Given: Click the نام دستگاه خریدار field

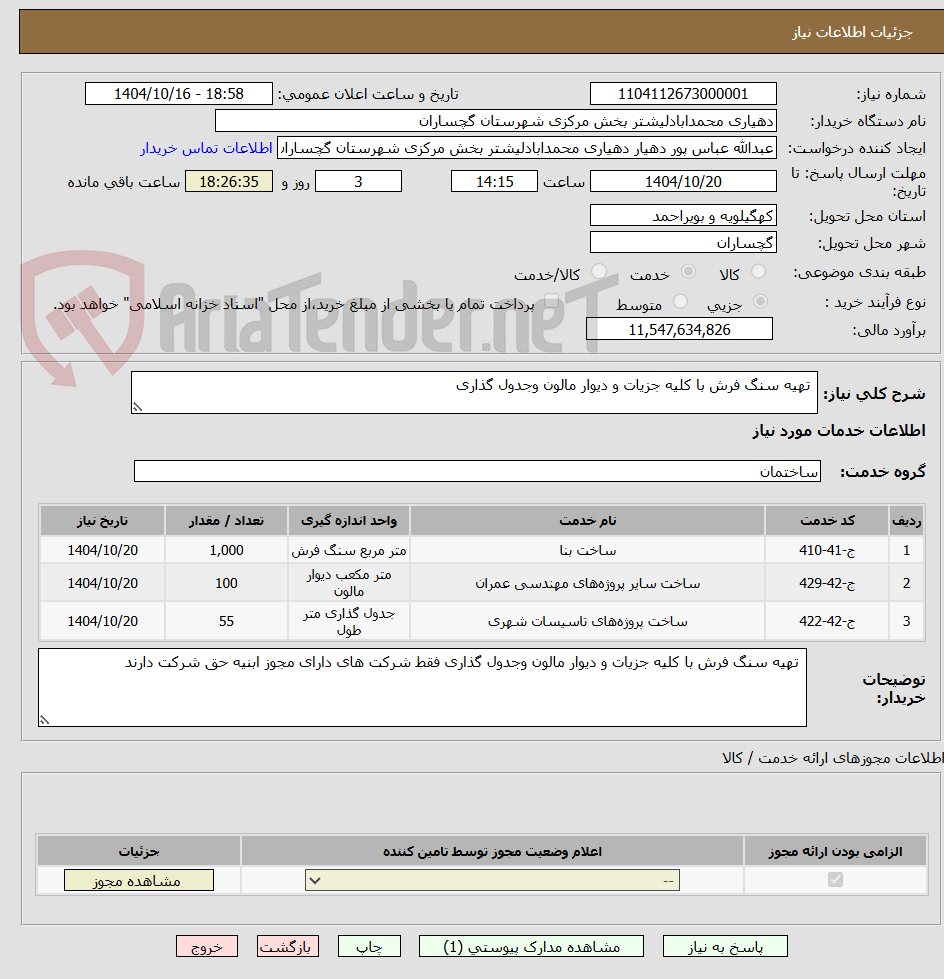Looking at the screenshot, I should click(496, 121).
